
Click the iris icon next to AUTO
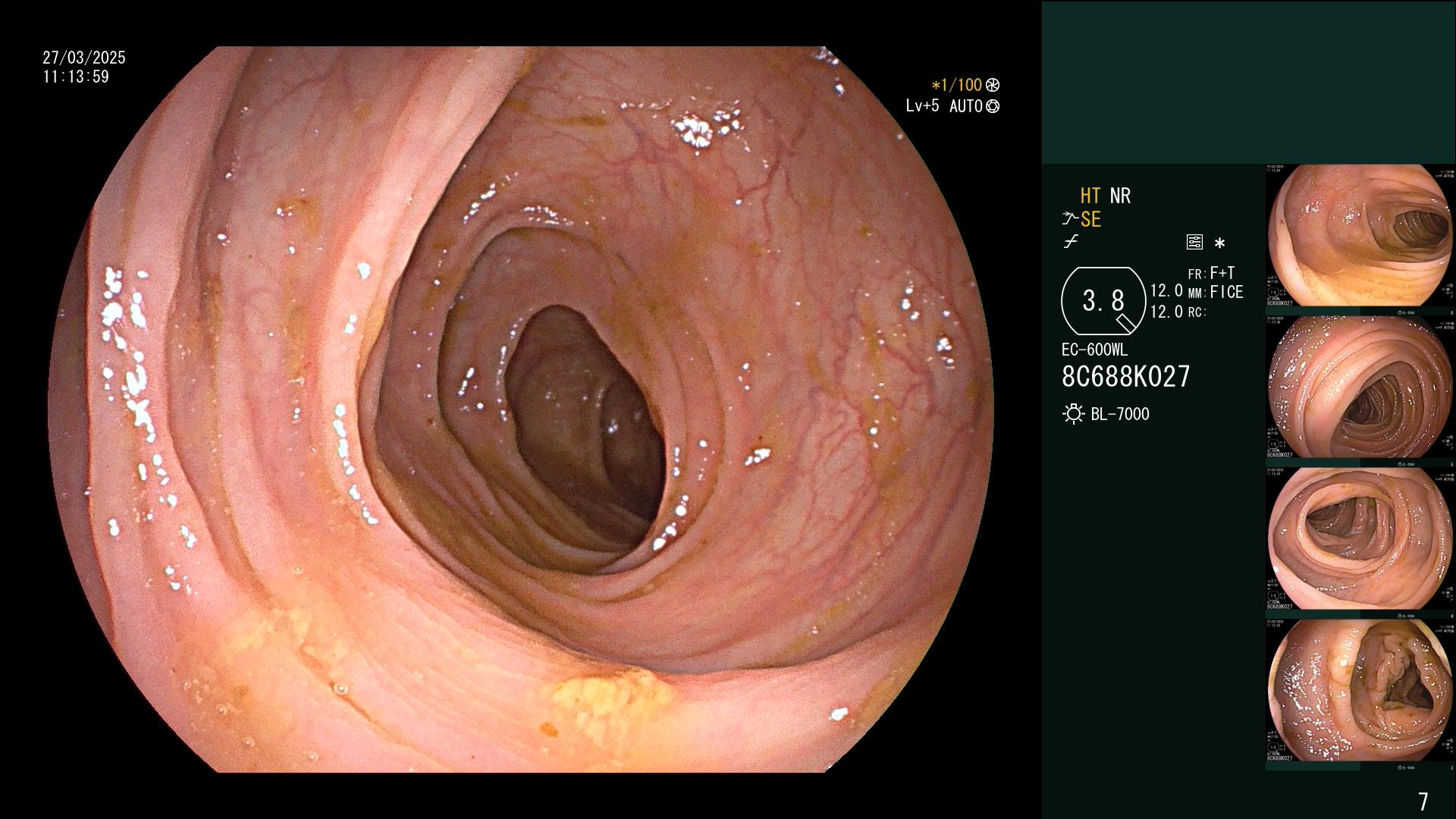(x=993, y=107)
